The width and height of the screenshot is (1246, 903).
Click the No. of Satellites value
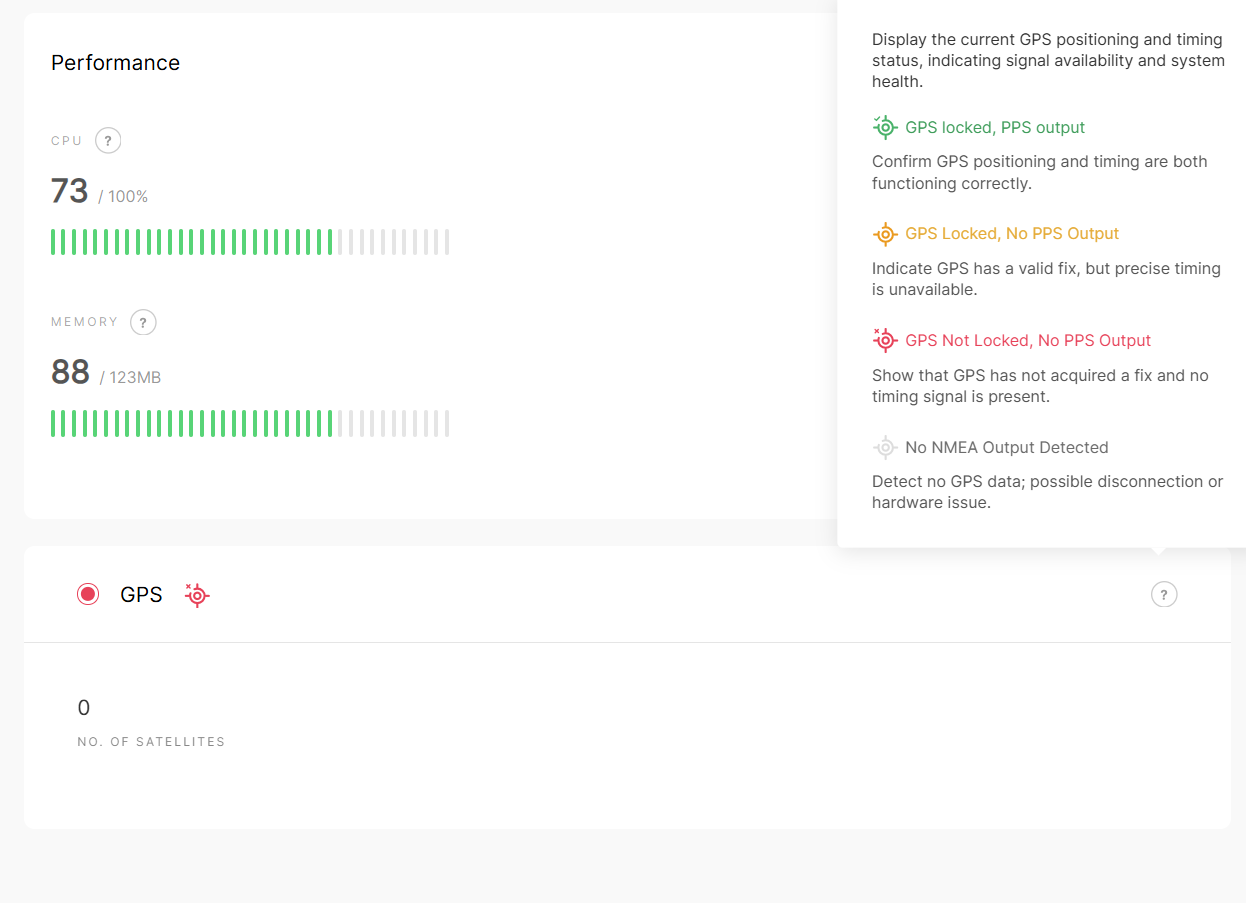(84, 708)
